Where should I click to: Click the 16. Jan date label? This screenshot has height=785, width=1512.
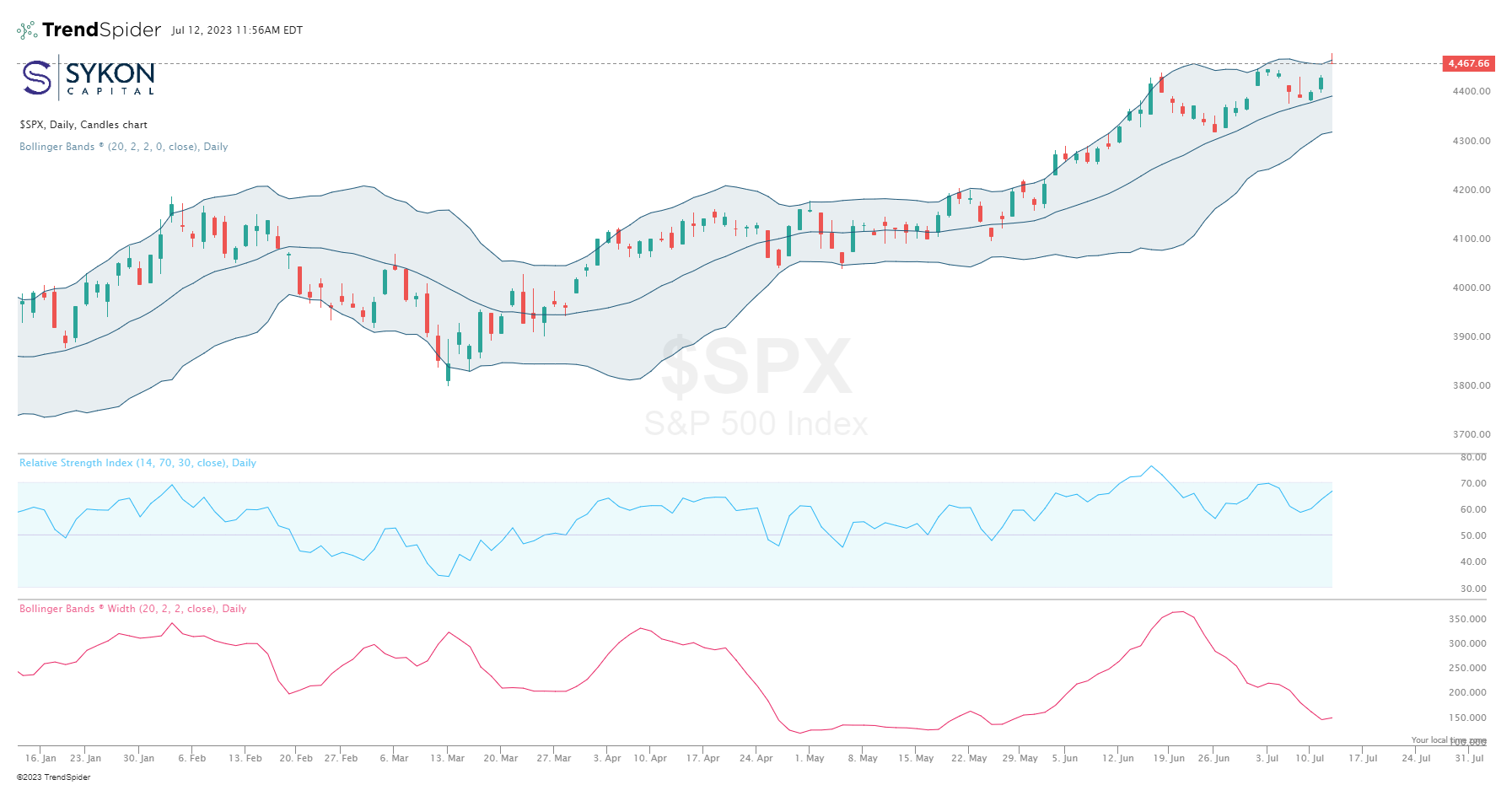click(40, 758)
